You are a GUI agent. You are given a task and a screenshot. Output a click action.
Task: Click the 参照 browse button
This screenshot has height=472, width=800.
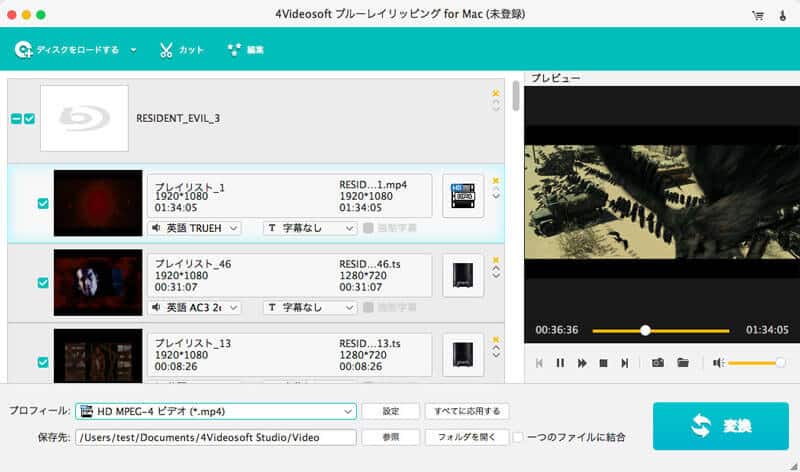pyautogui.click(x=391, y=437)
